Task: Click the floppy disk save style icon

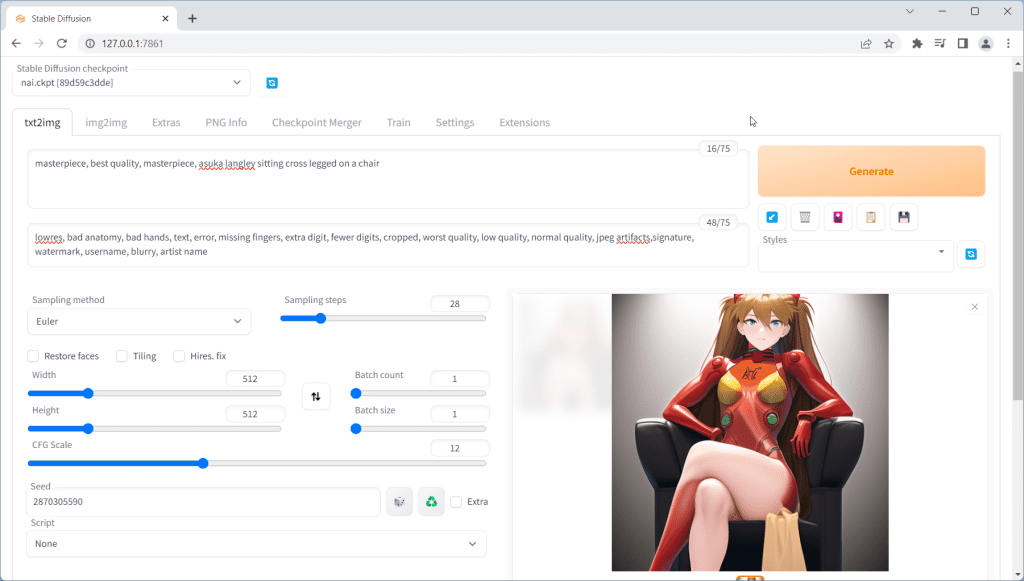Action: 904,217
